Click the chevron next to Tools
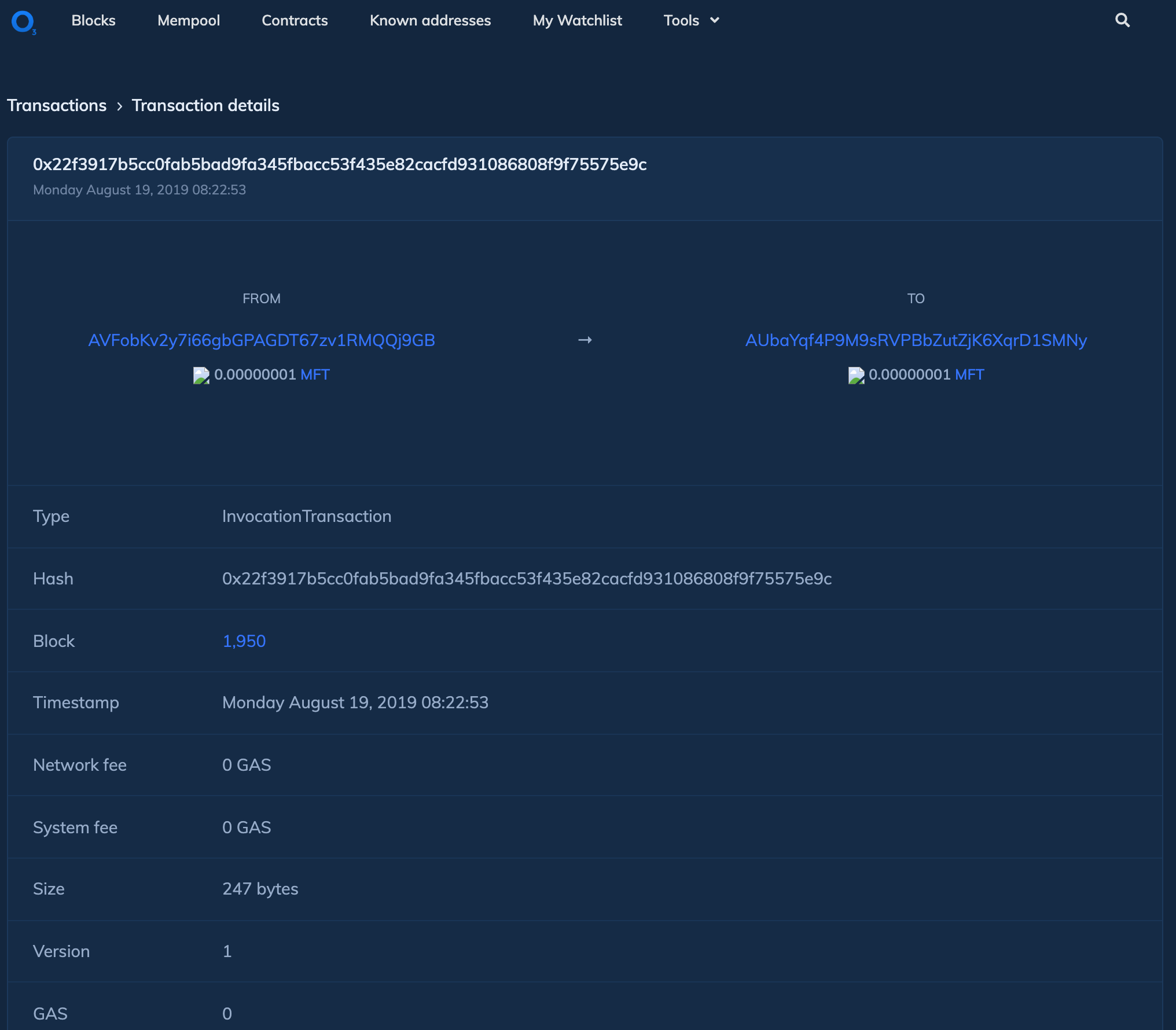This screenshot has height=1030, width=1176. pyautogui.click(x=715, y=20)
